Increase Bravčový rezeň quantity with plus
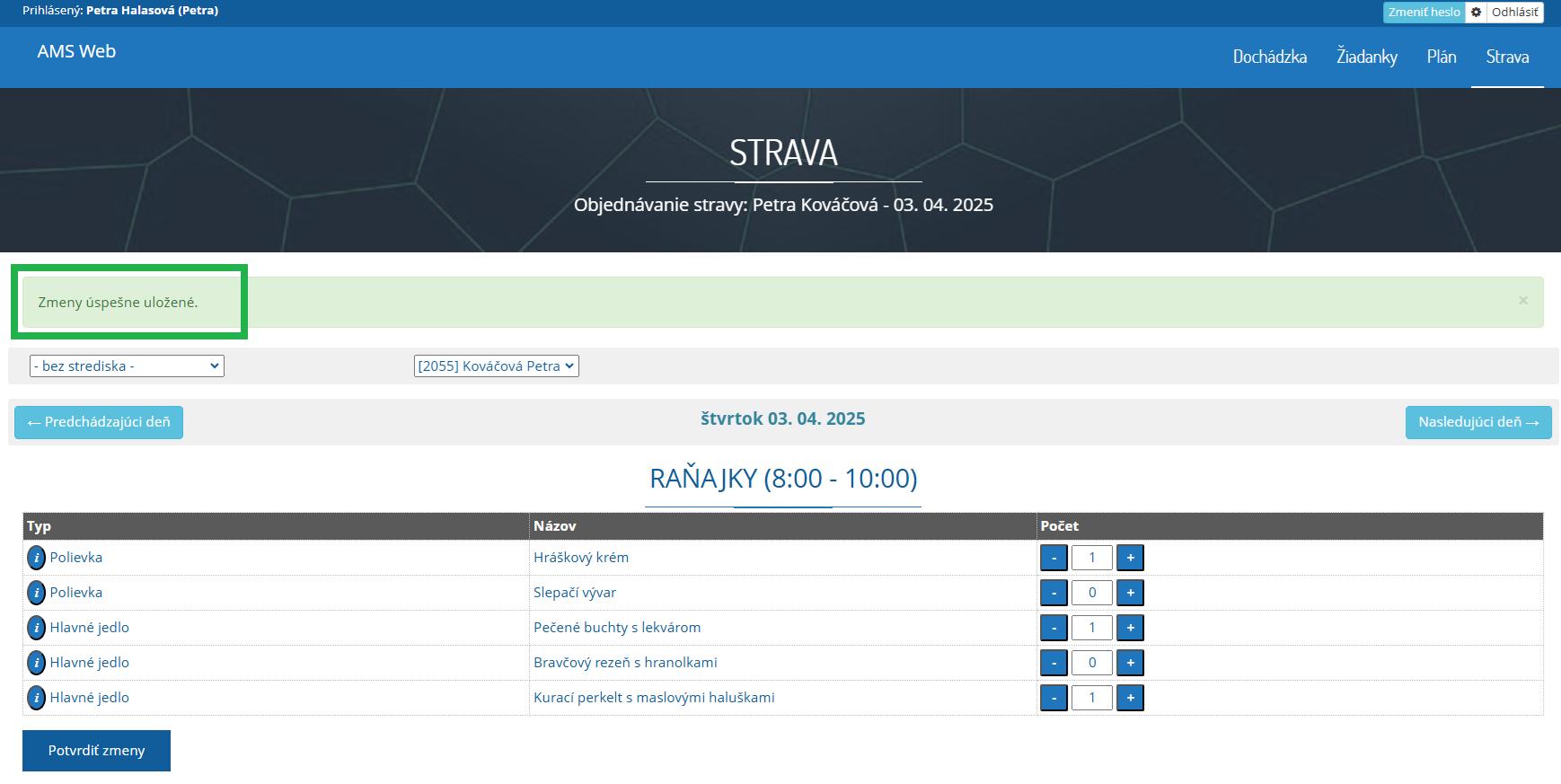The width and height of the screenshot is (1561, 784). point(1130,663)
